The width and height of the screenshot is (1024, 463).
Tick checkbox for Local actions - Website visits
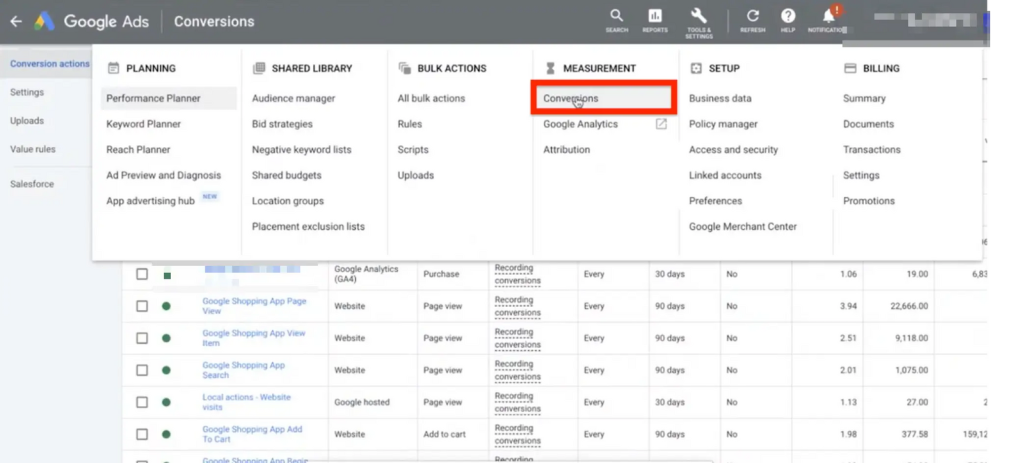click(x=142, y=402)
